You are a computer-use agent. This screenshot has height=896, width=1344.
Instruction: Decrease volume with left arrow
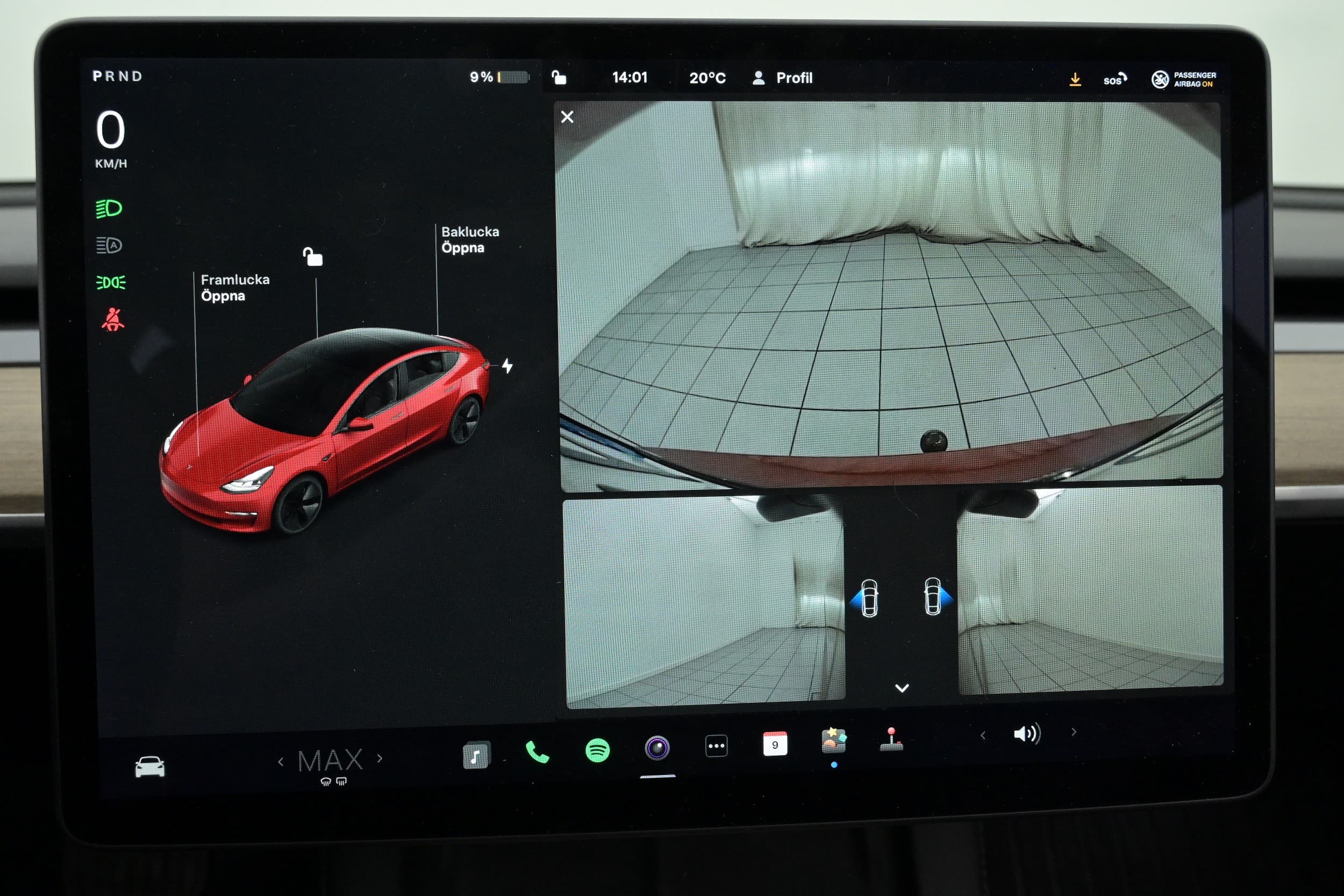[x=983, y=735]
